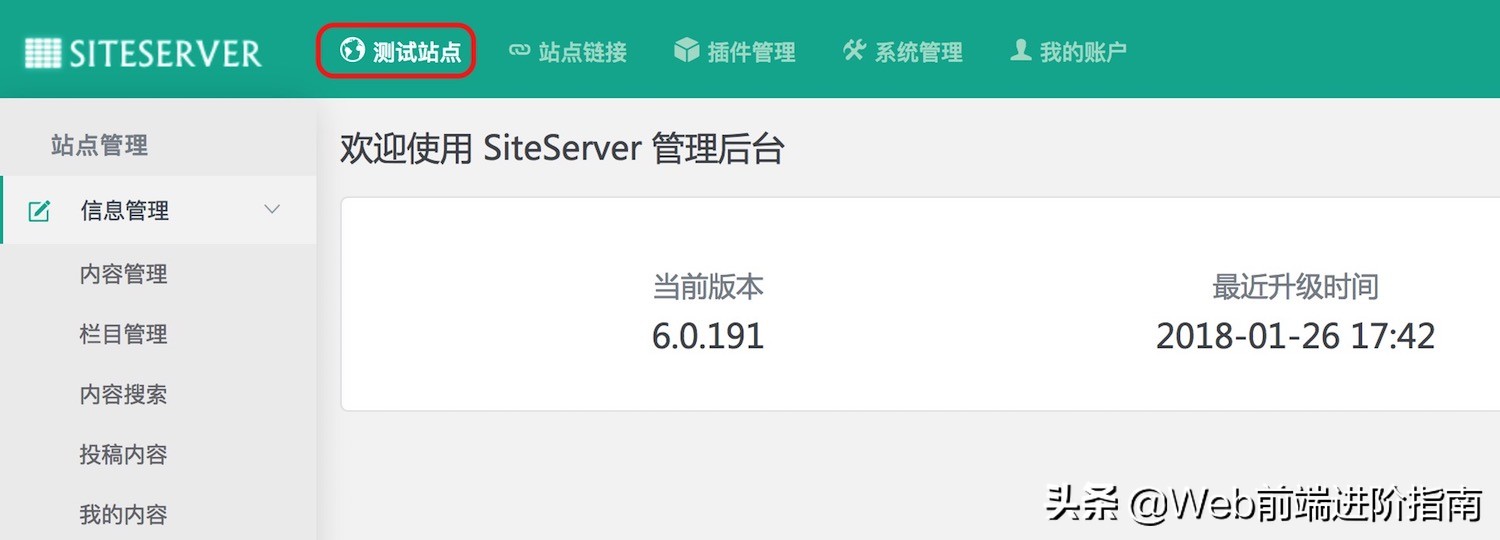Collapse the 信息管理 chevron arrow
1500x540 pixels.
(x=272, y=209)
